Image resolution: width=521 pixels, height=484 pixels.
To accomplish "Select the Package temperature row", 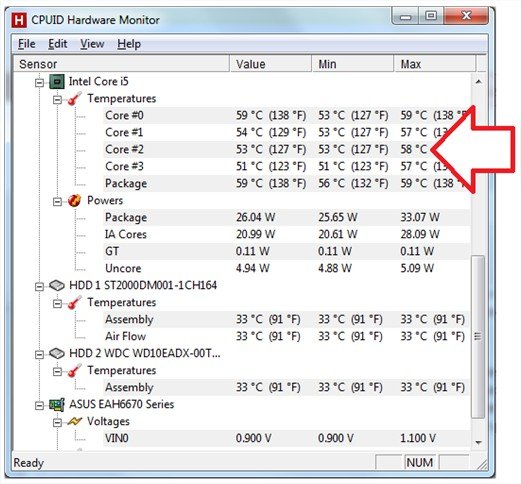I will pyautogui.click(x=287, y=183).
